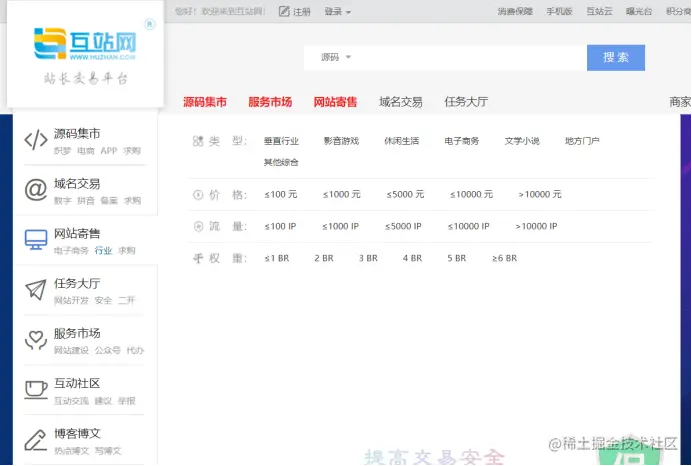
Task: Click 织梦 under sidebar 源码集市
Action: pos(62,151)
